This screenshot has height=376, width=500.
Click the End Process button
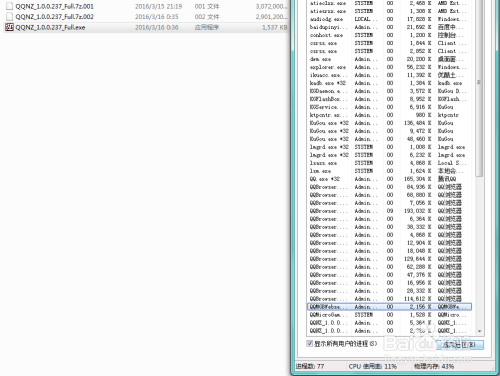pos(460,345)
